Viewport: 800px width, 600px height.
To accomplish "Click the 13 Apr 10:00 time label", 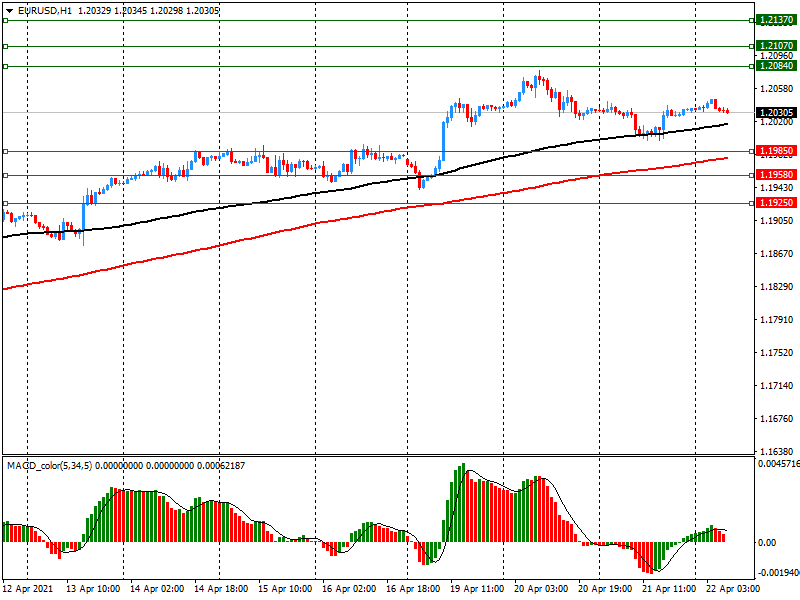I will coord(93,589).
